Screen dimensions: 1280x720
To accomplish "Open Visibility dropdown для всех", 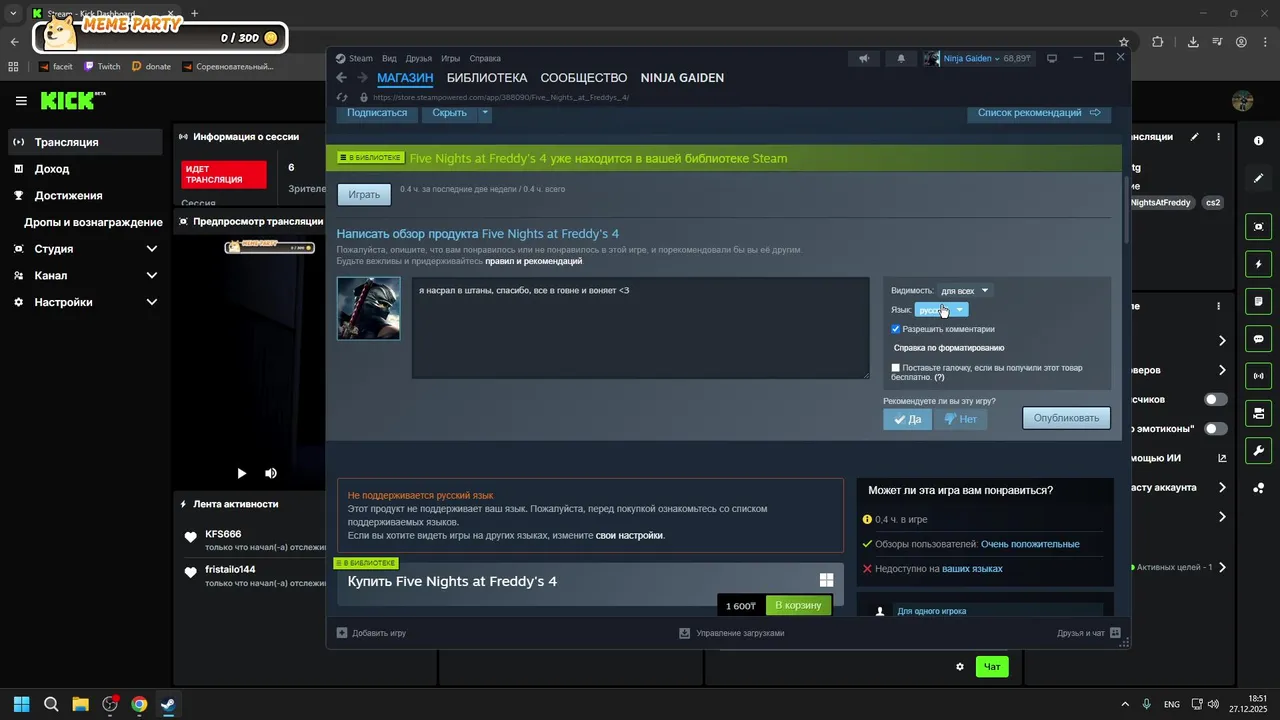I will [x=964, y=291].
